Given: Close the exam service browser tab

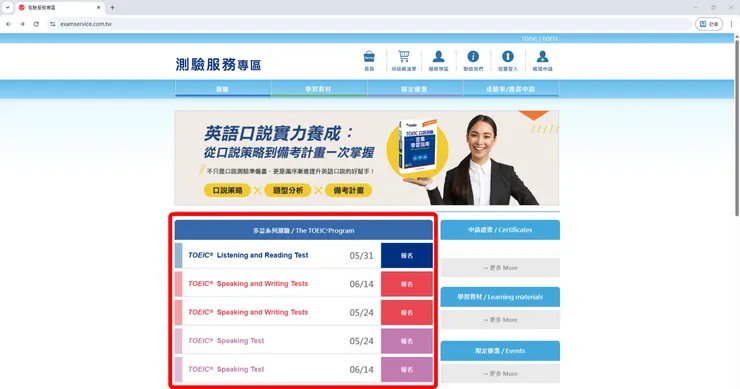Looking at the screenshot, I should pos(99,8).
